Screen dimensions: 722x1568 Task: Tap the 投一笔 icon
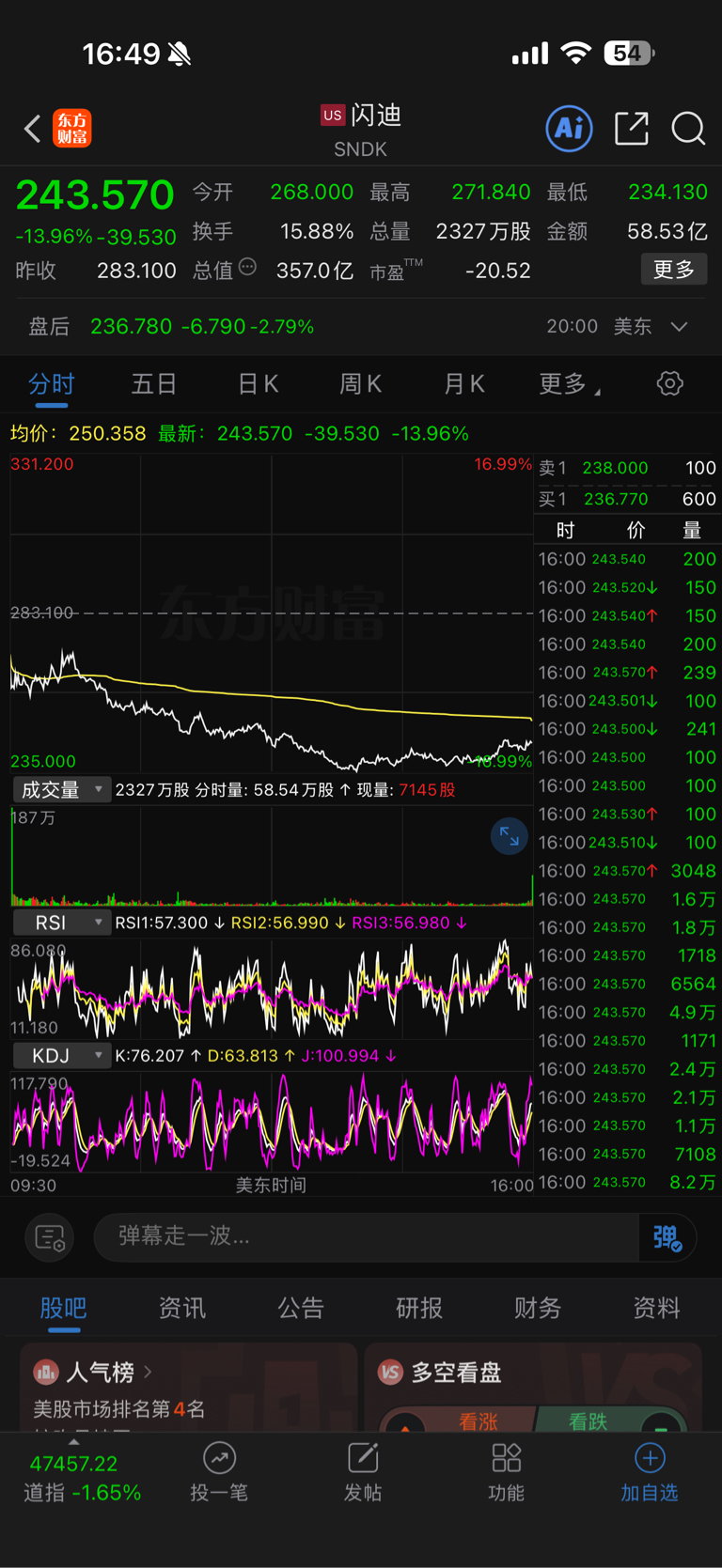219,1473
